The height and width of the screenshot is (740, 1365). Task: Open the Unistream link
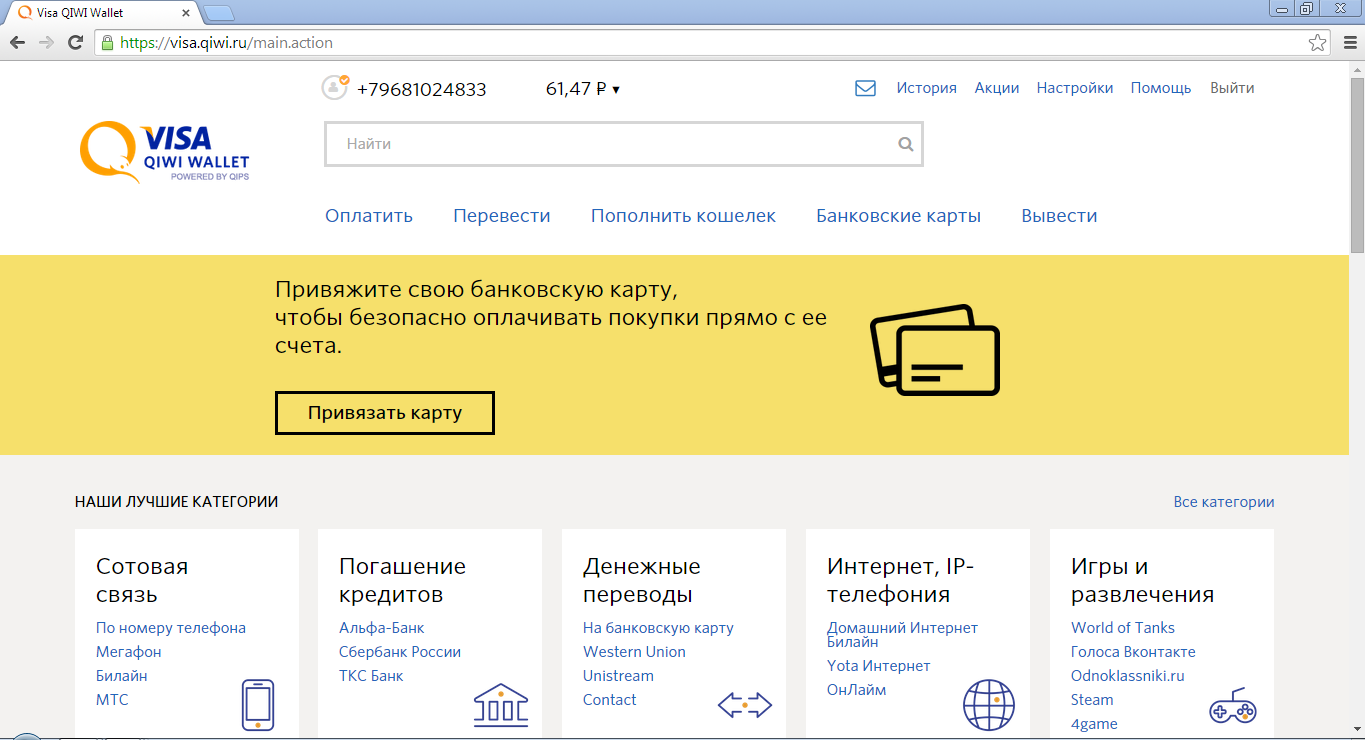click(618, 676)
